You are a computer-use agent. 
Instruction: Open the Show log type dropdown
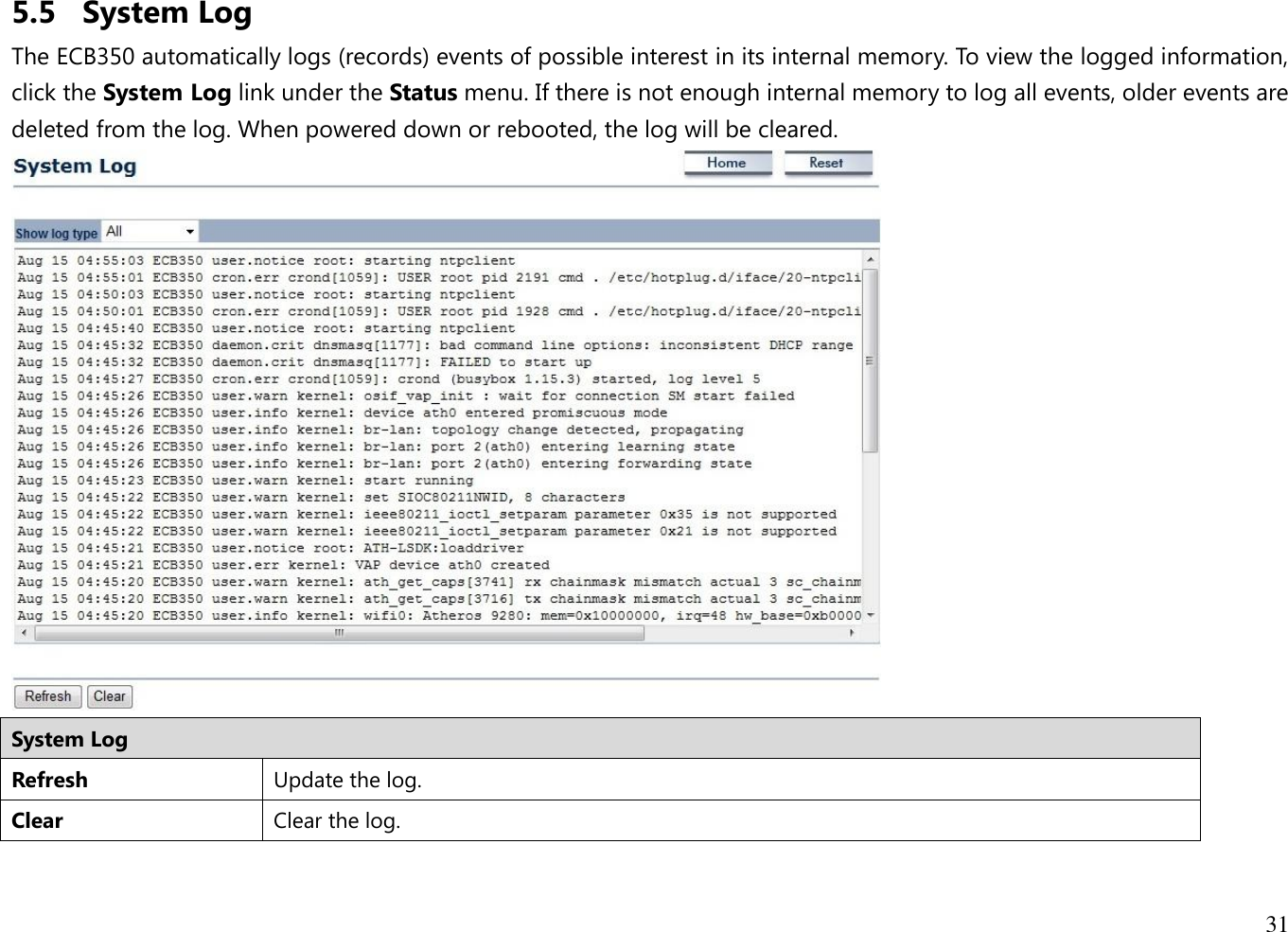point(150,232)
